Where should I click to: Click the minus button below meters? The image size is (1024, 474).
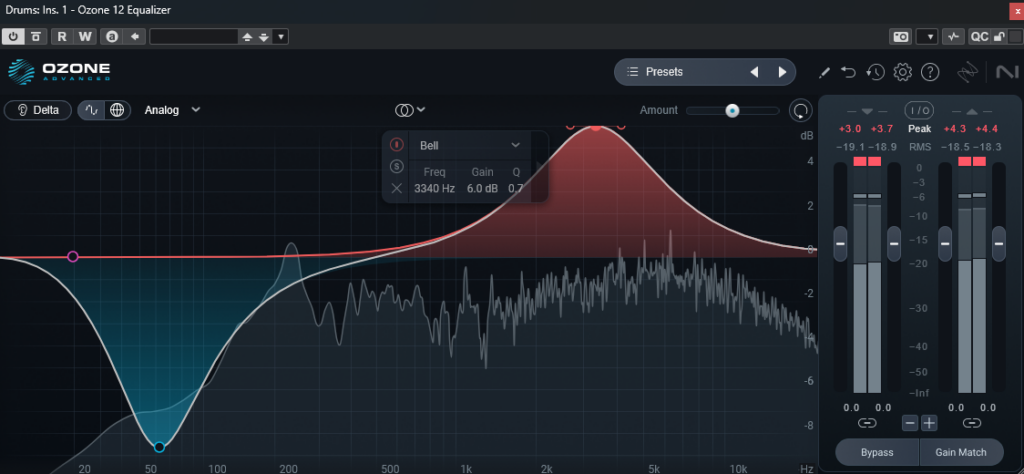click(x=910, y=423)
